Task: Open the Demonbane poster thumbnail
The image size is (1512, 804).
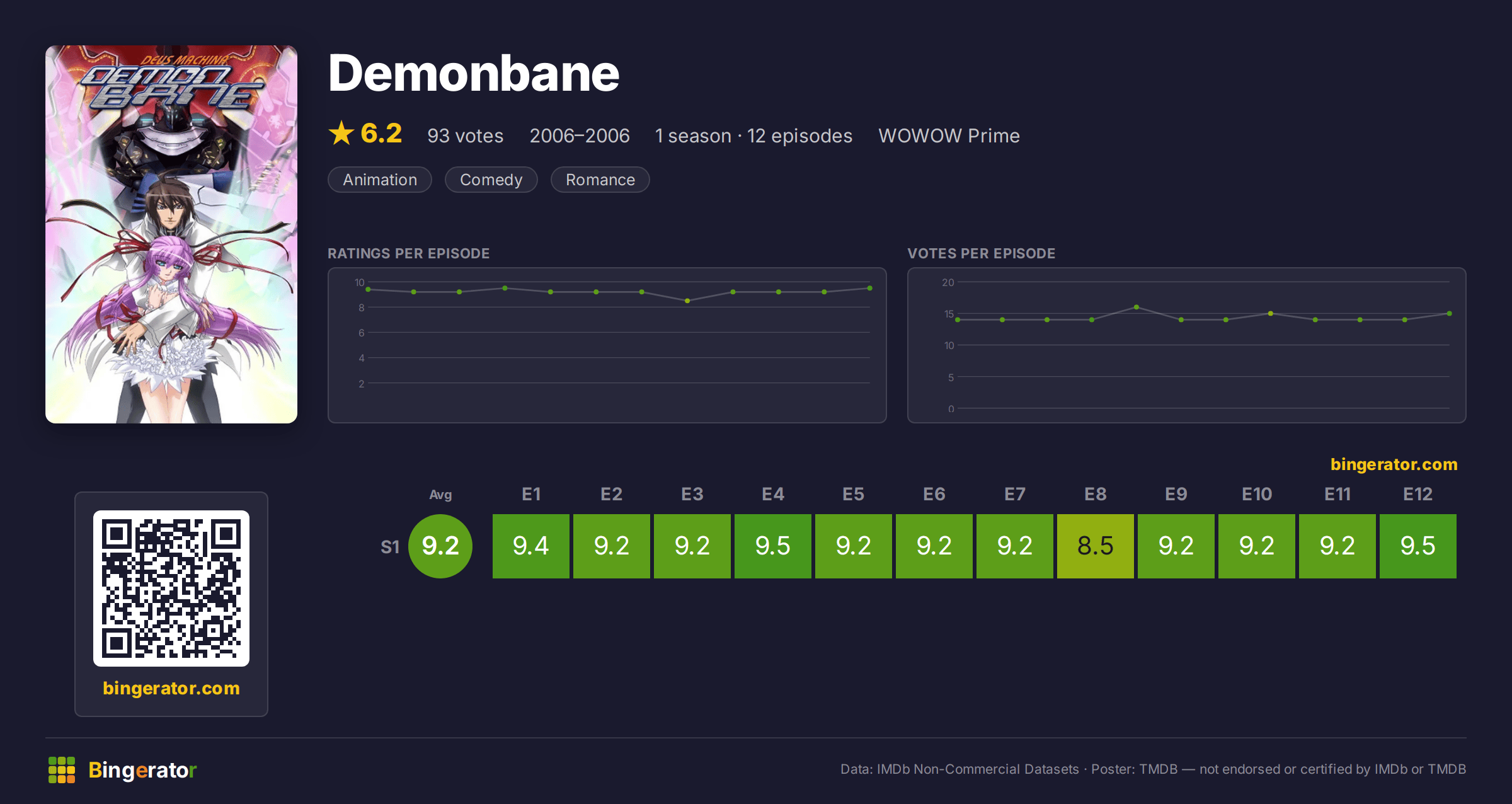Action: (171, 234)
